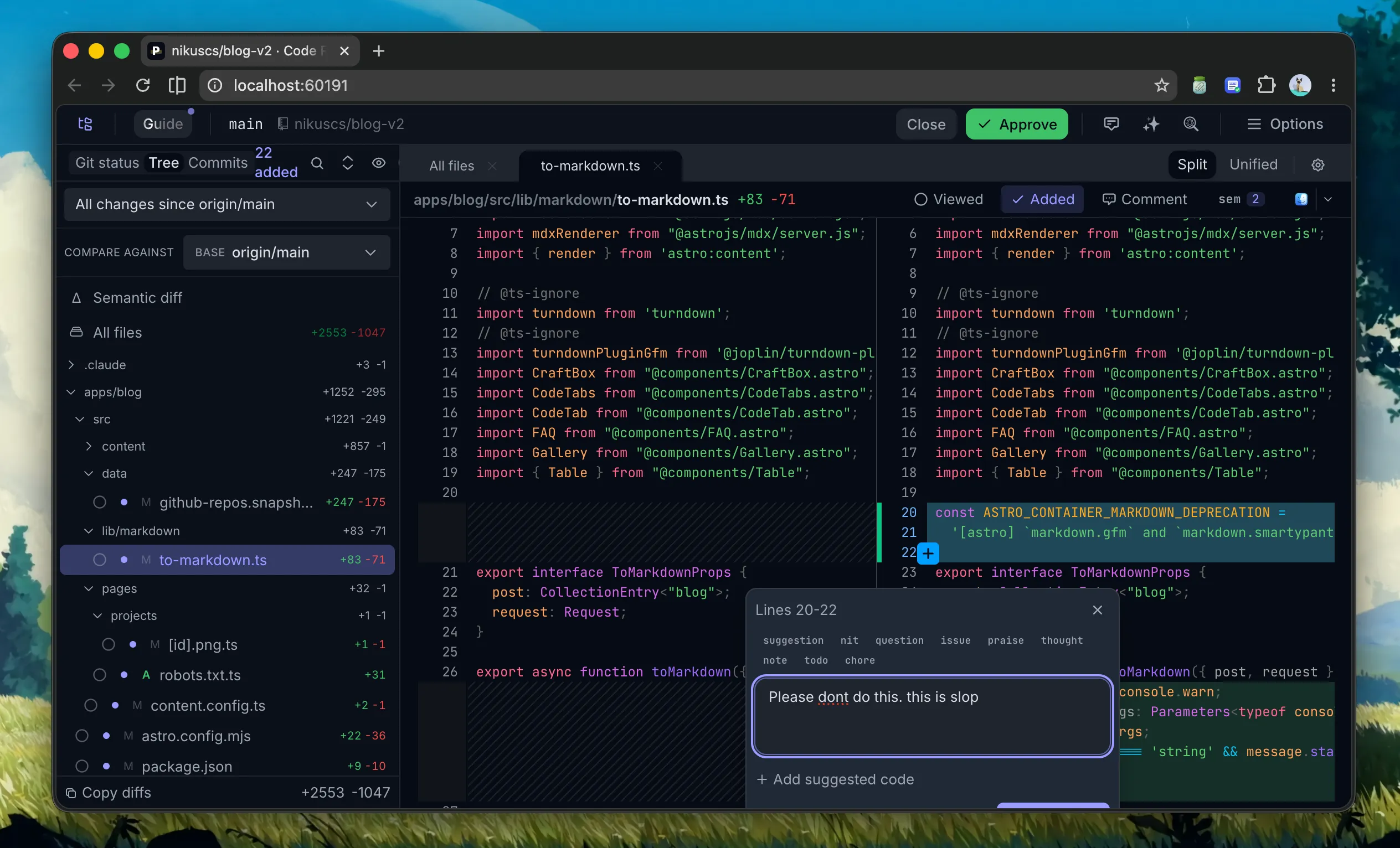
Task: Click the Semantic diff delta icon
Action: coord(76,298)
